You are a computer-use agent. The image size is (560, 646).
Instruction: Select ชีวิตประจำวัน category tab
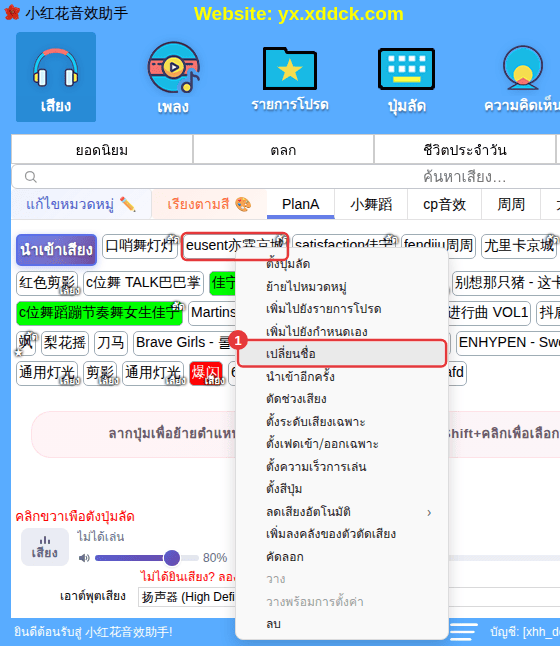point(465,150)
